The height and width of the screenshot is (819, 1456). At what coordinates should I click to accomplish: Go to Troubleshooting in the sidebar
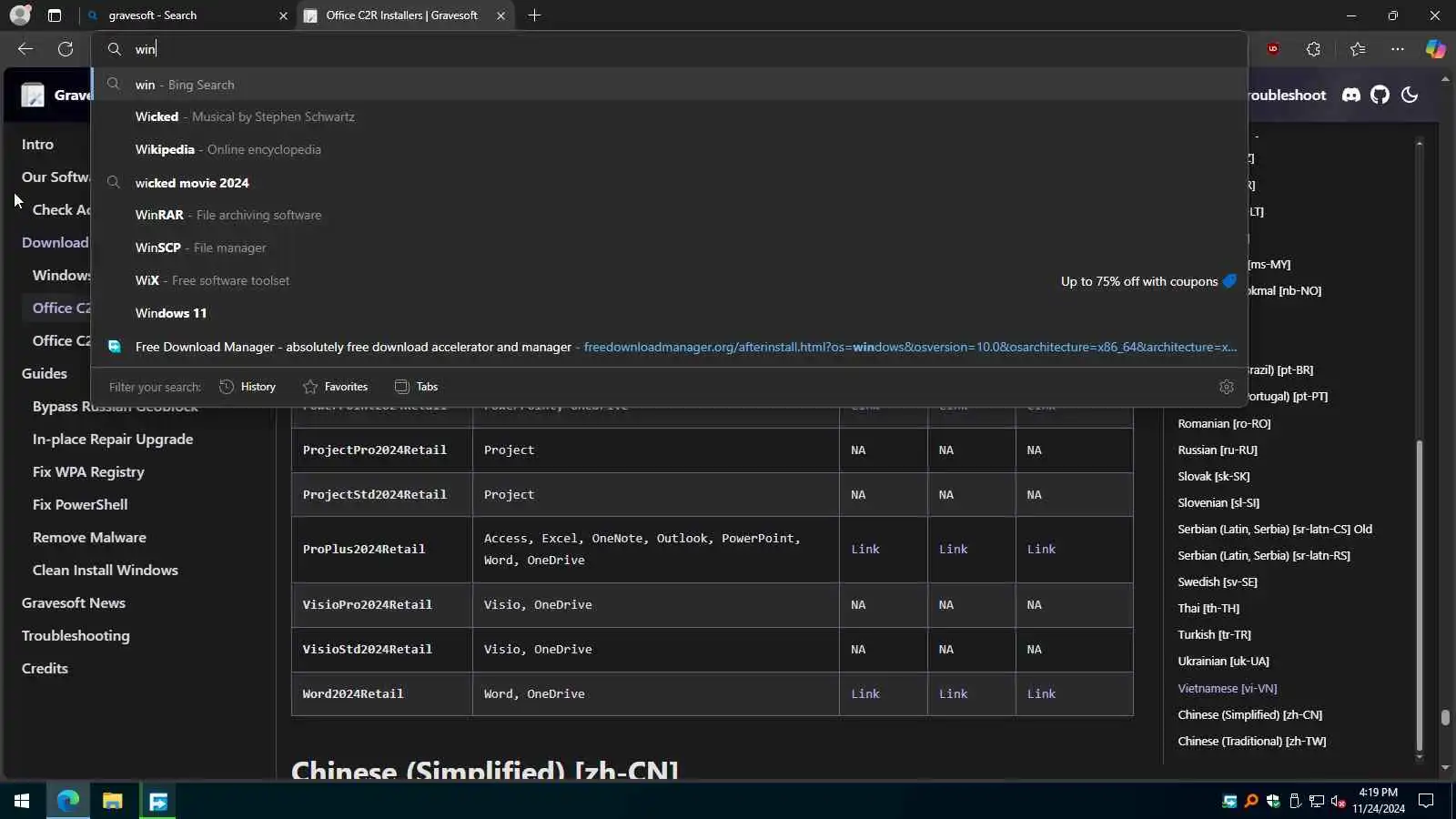coord(76,635)
